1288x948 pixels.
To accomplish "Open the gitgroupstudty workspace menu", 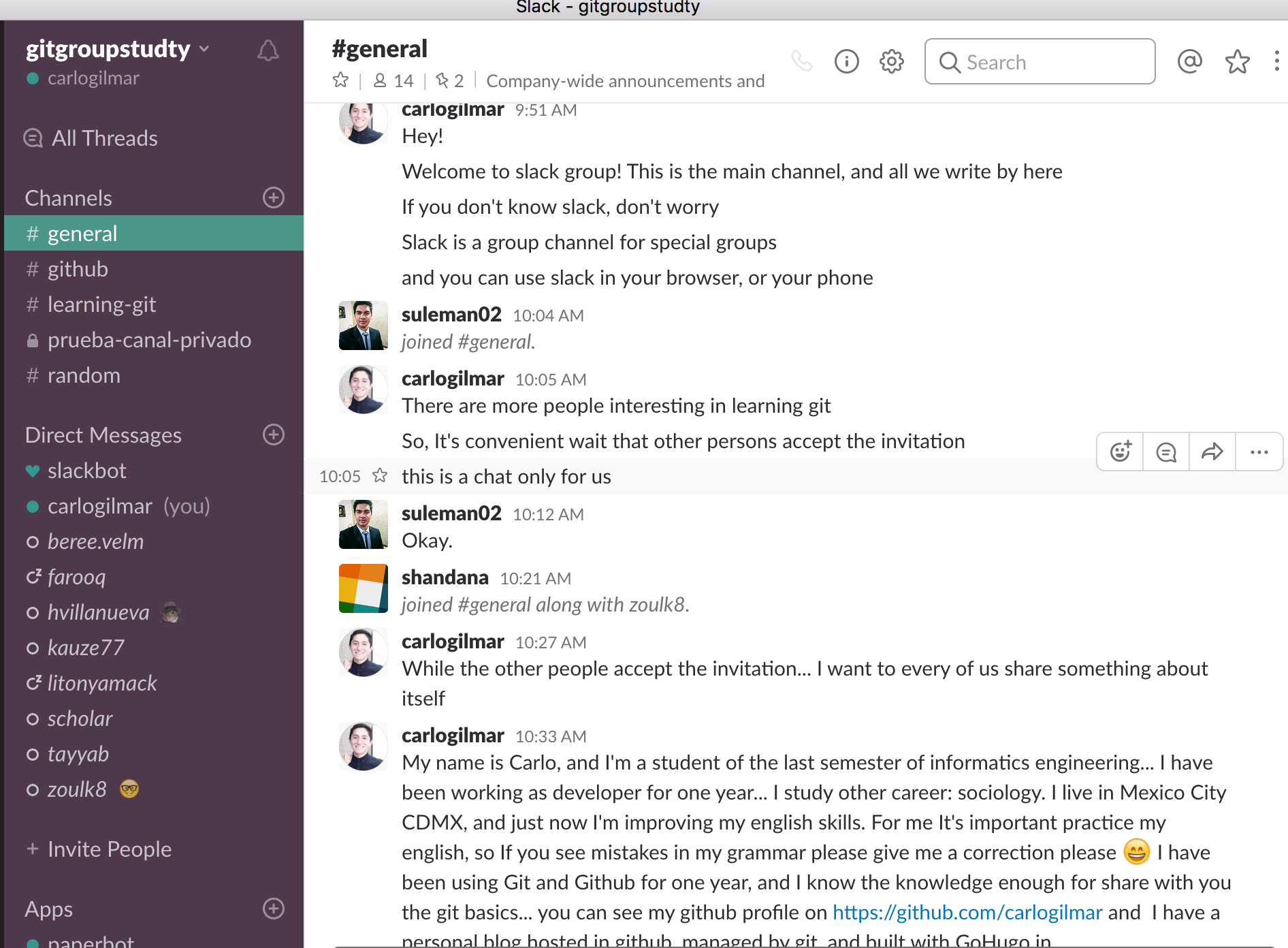I will [117, 49].
